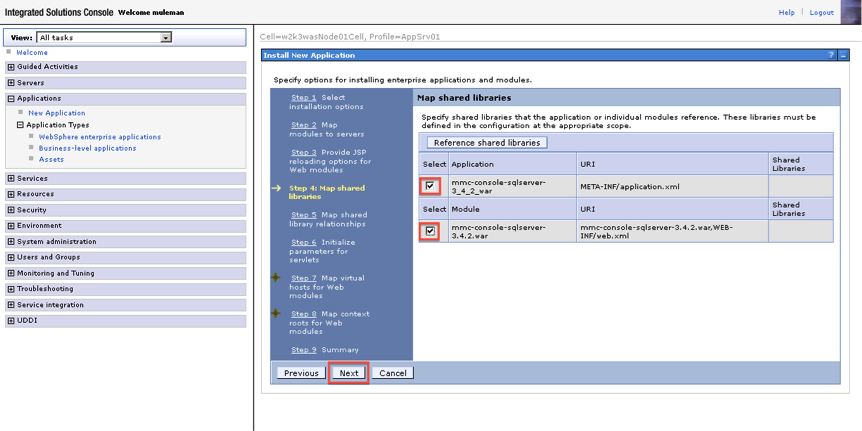Open help icon in Install New Application header

831,55
